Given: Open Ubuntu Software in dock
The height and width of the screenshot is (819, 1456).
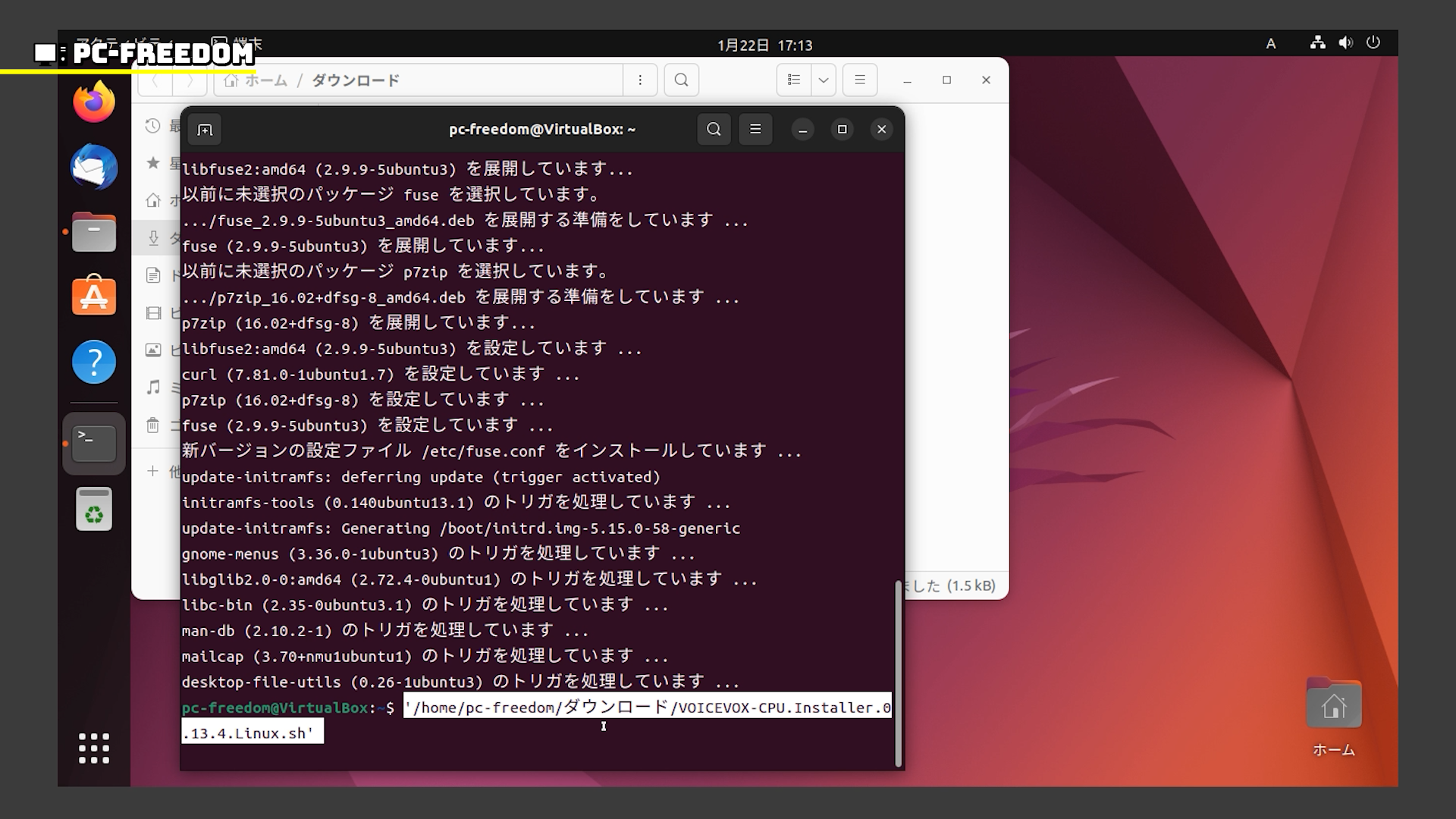Looking at the screenshot, I should 94,296.
